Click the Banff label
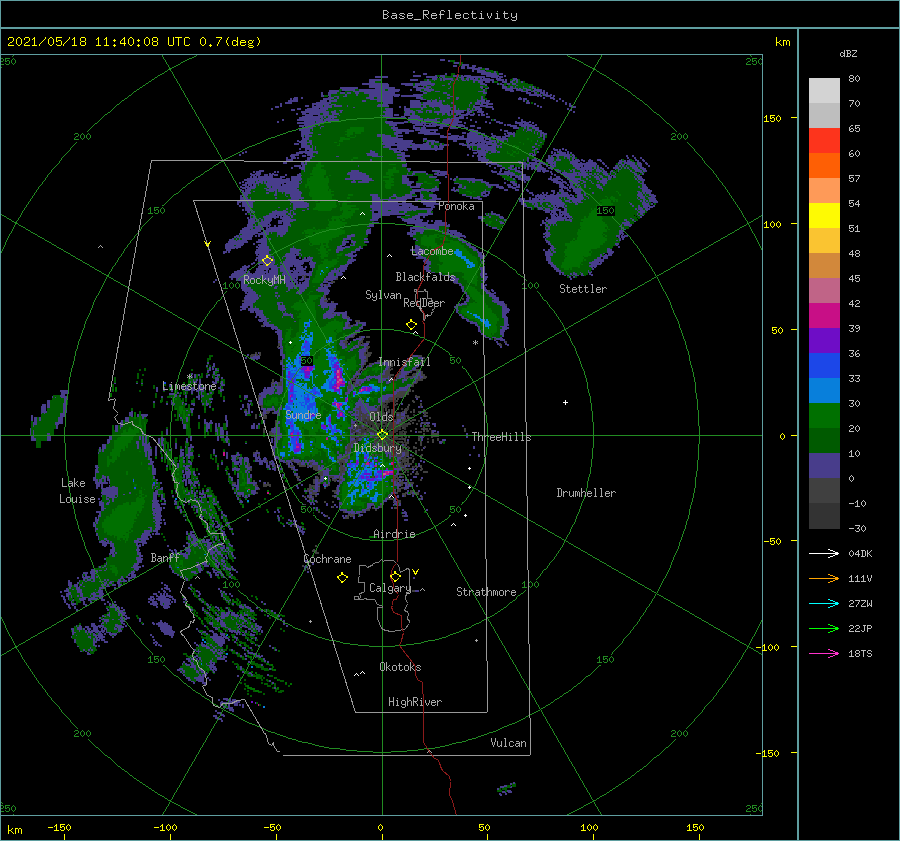This screenshot has height=841, width=900. point(165,557)
